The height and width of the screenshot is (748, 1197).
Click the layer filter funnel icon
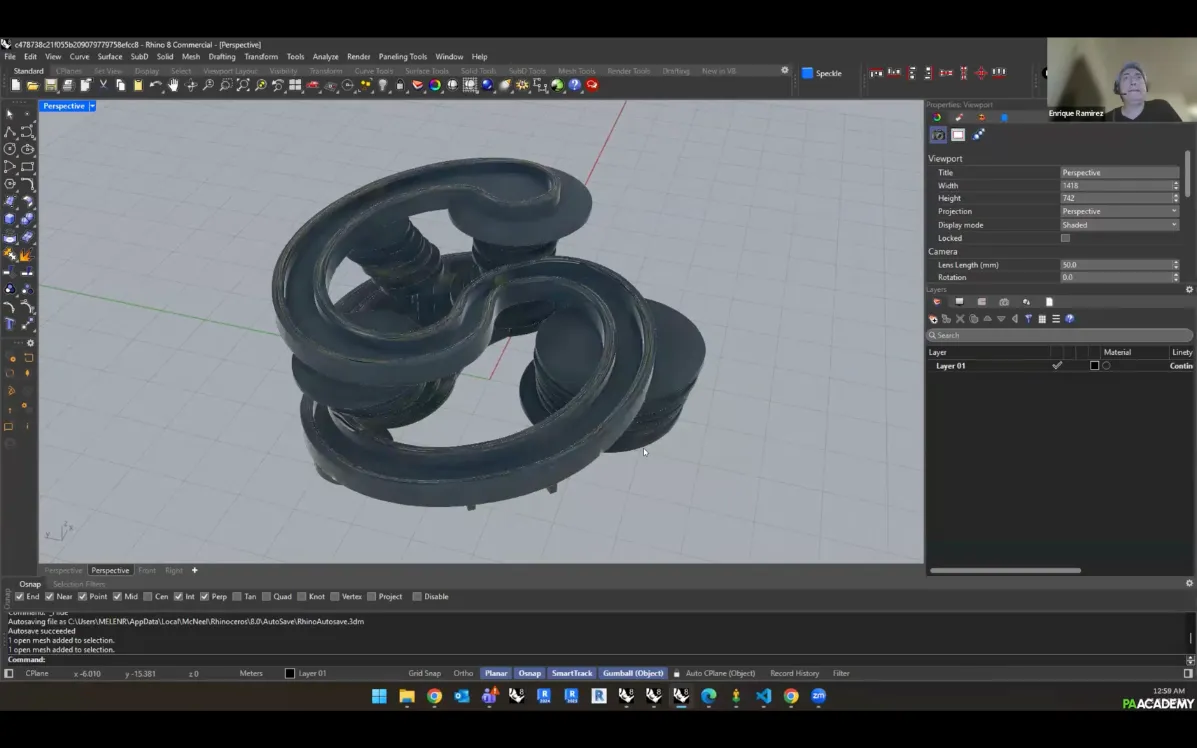click(x=1028, y=319)
